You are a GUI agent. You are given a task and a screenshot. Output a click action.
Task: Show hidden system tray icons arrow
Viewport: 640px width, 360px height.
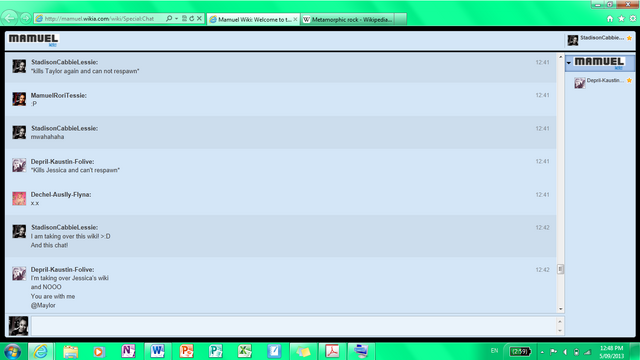point(542,352)
